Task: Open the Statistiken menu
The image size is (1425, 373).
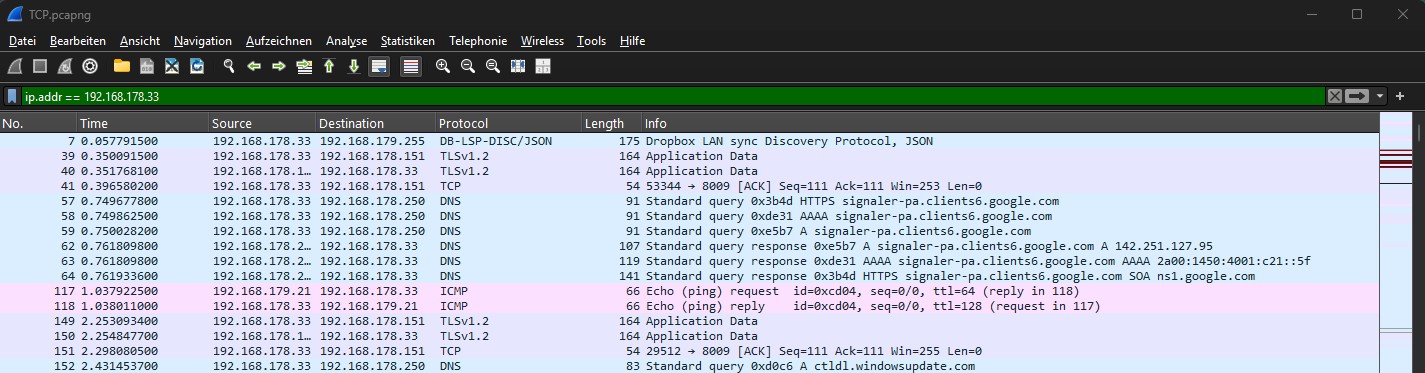Action: [x=407, y=41]
